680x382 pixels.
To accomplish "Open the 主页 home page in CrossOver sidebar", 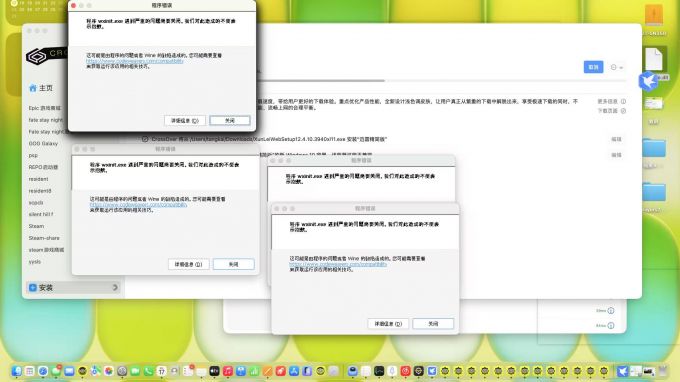I will [x=41, y=88].
